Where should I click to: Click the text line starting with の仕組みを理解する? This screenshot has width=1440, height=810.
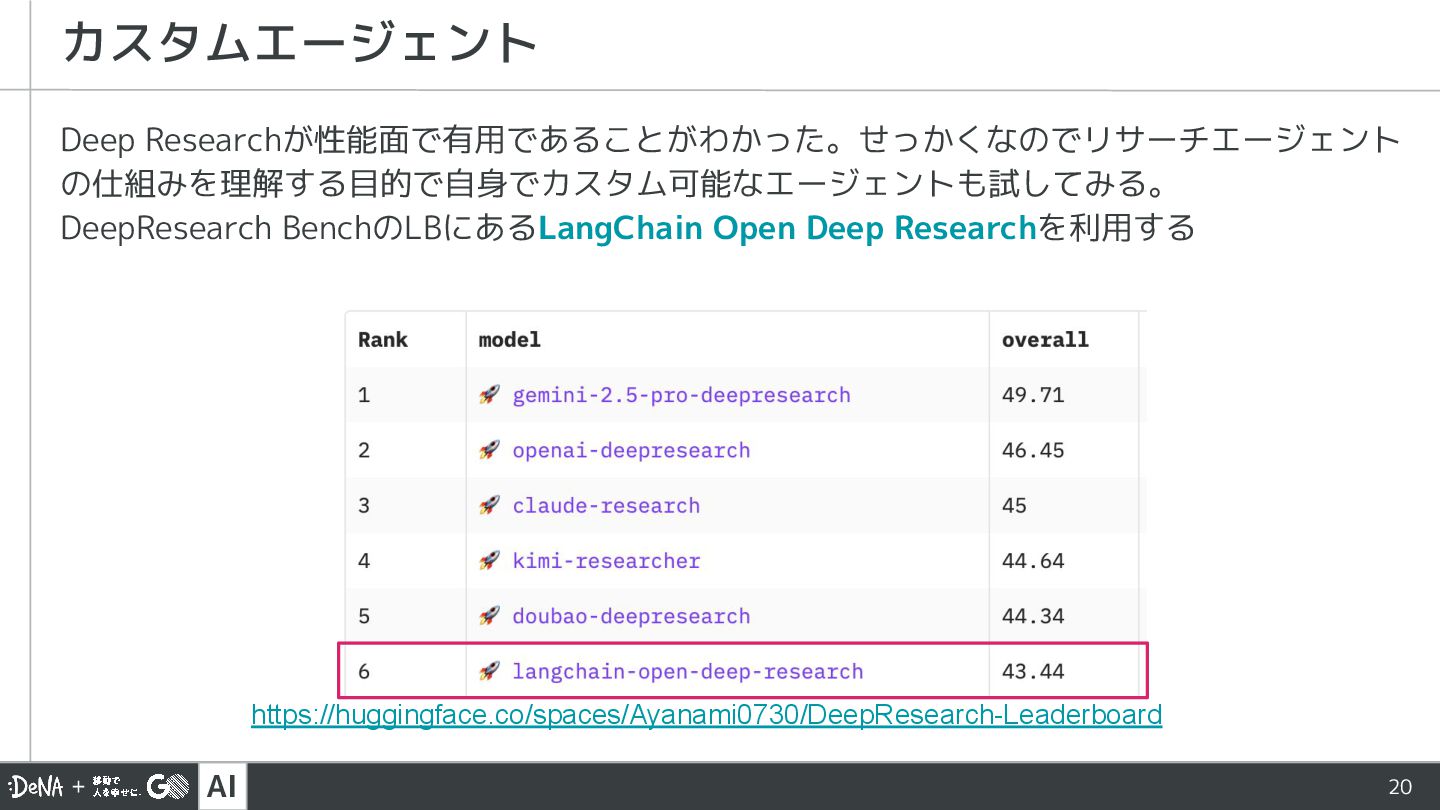615,184
